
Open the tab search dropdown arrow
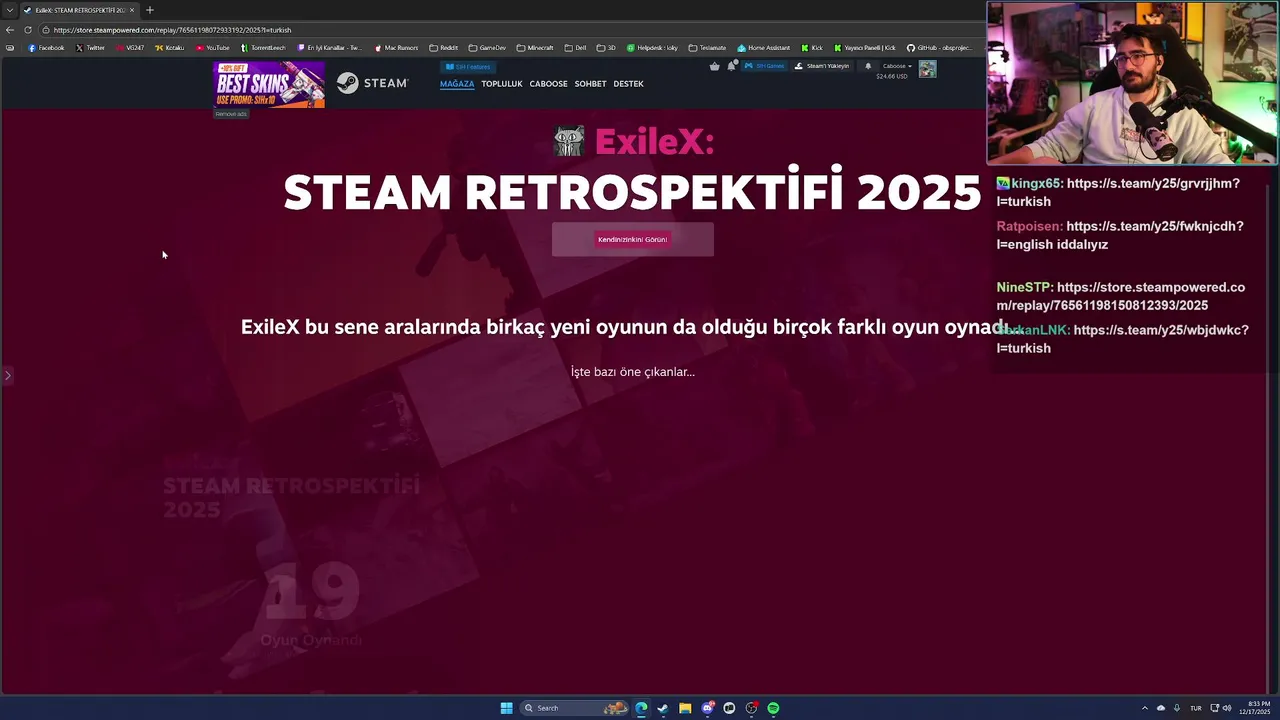[9, 10]
